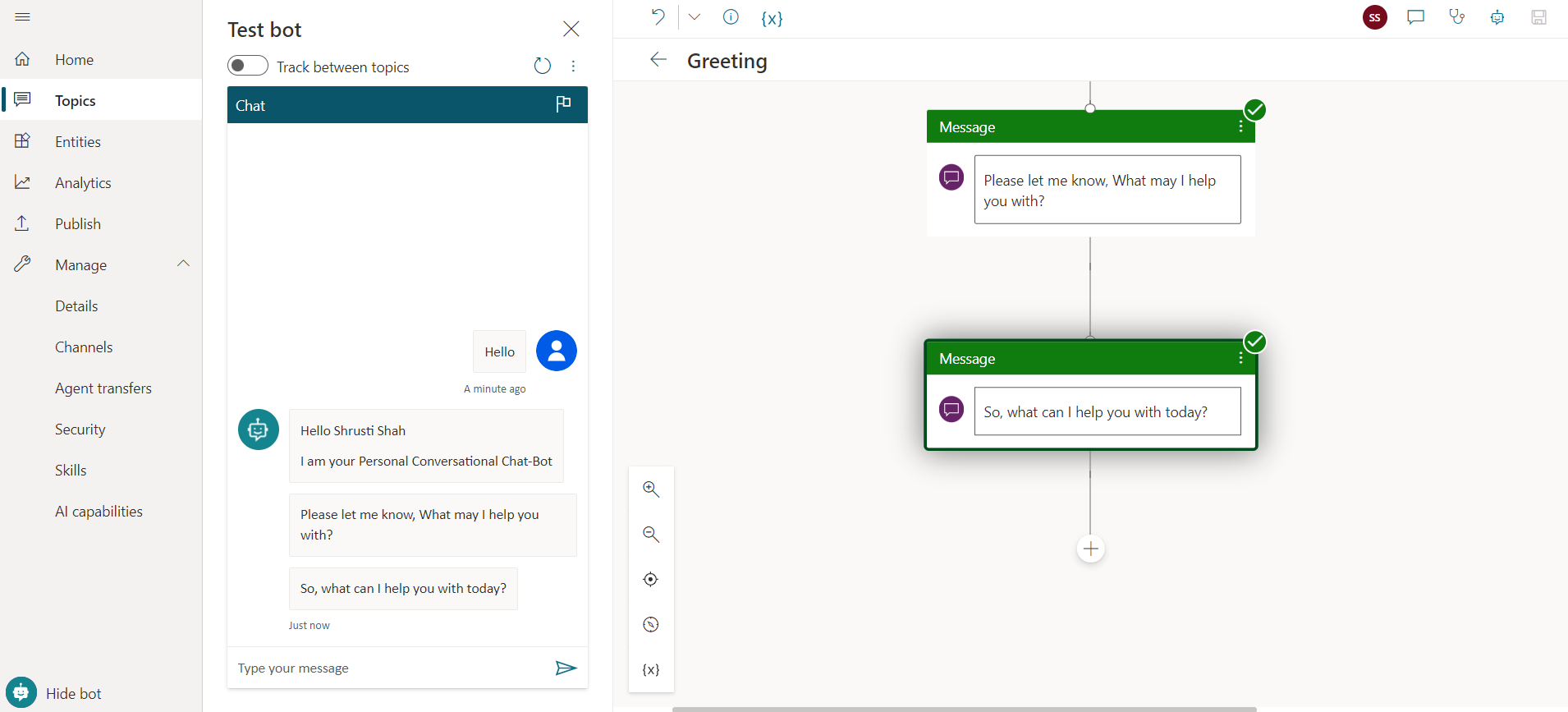The width and height of the screenshot is (1568, 712).
Task: Edit 'So, what can I help' message text
Action: coord(1107,411)
